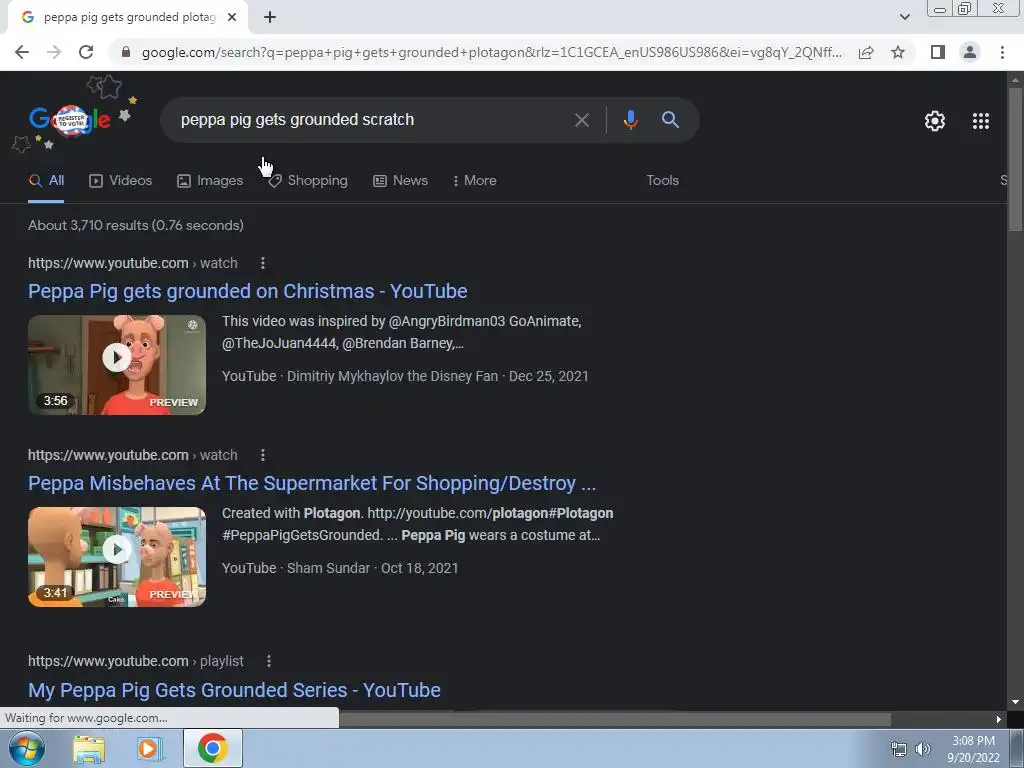Share this page using the share icon

pos(866,52)
